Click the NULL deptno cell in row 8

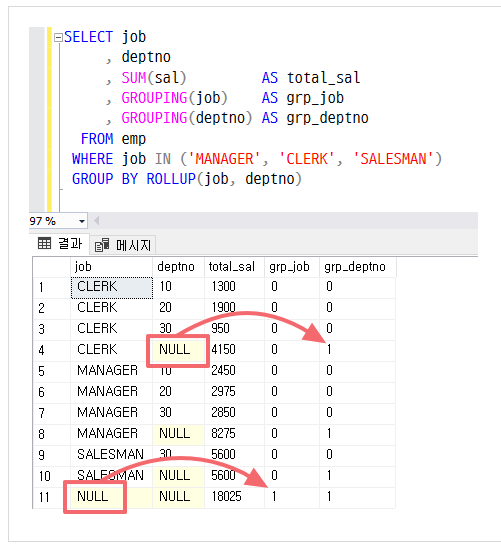pyautogui.click(x=178, y=434)
